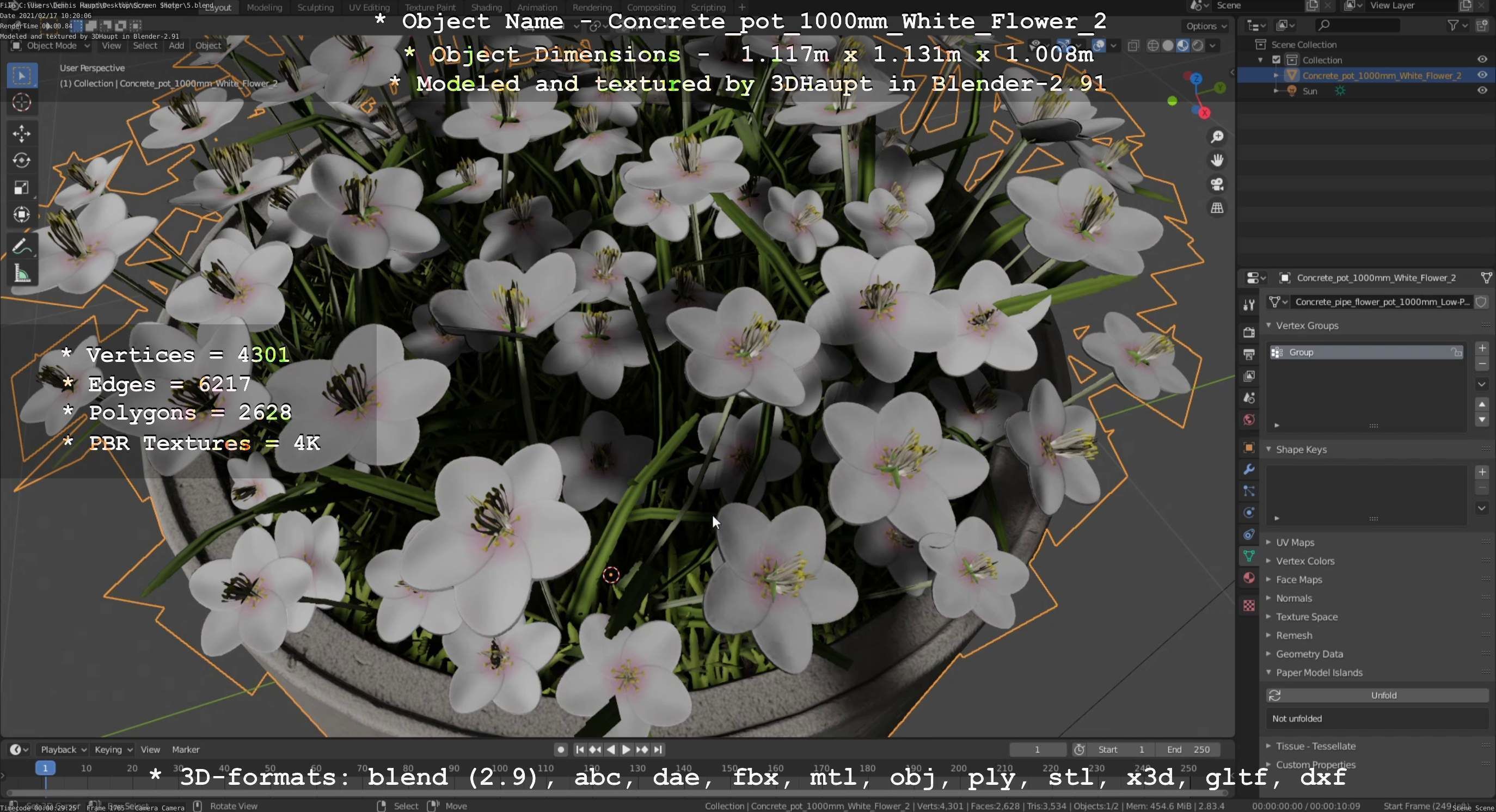Click the camera view icon
Screen dimensions: 1496x812
tap(1217, 184)
